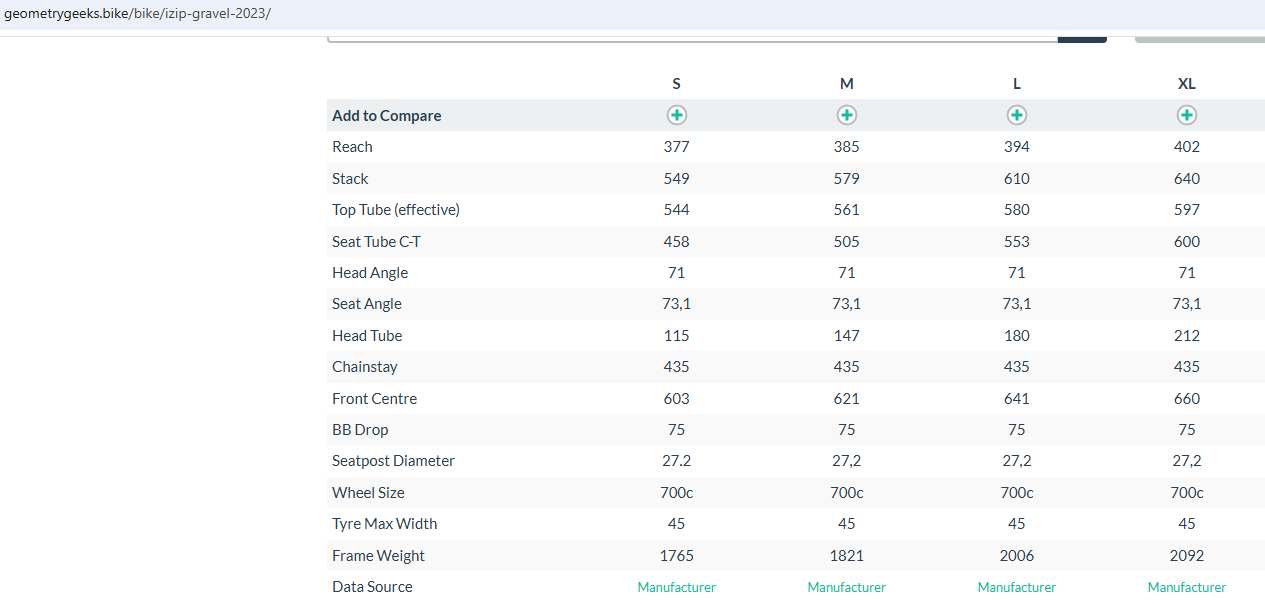This screenshot has width=1265, height=616.
Task: Click the Tyre Max Width row label
Action: coord(384,524)
